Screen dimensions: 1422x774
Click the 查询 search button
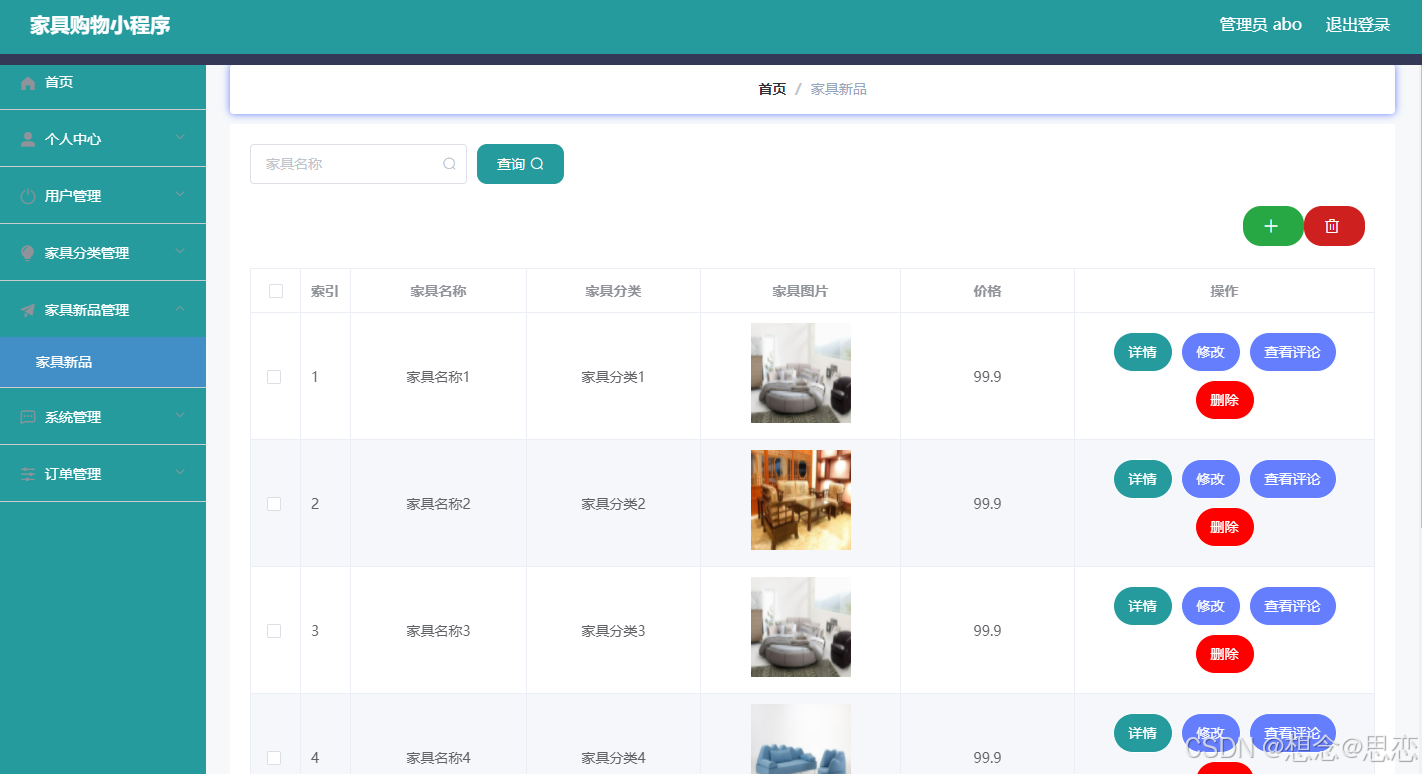[x=520, y=164]
